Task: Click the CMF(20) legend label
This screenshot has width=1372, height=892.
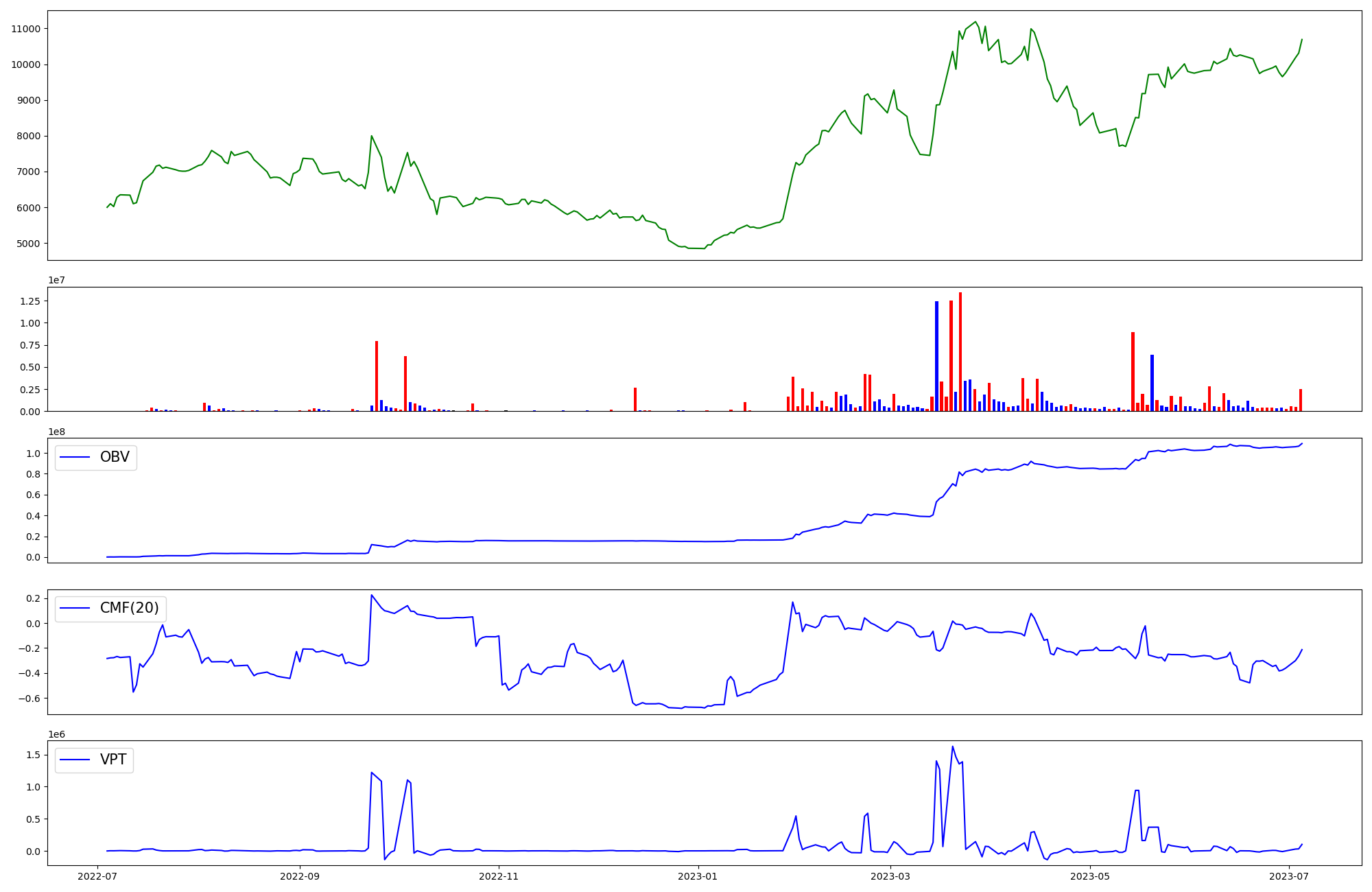Action: coord(129,609)
